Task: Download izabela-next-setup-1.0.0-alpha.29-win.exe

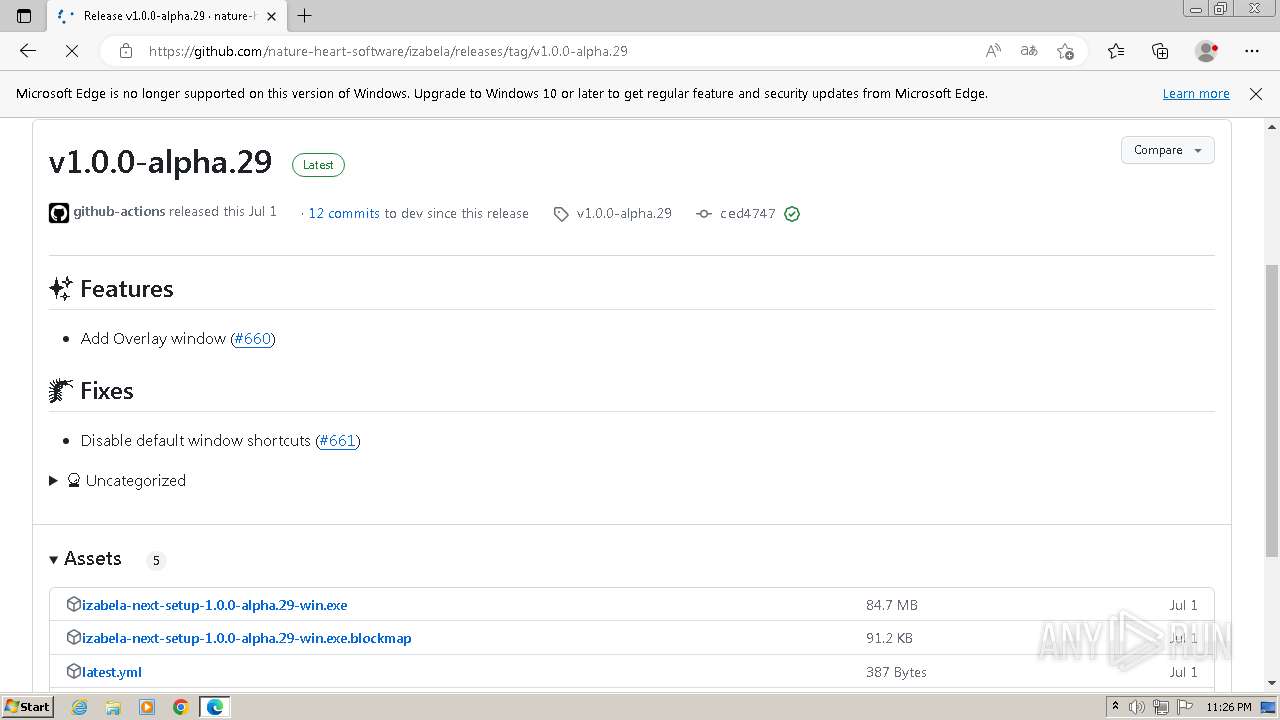Action: [214, 605]
